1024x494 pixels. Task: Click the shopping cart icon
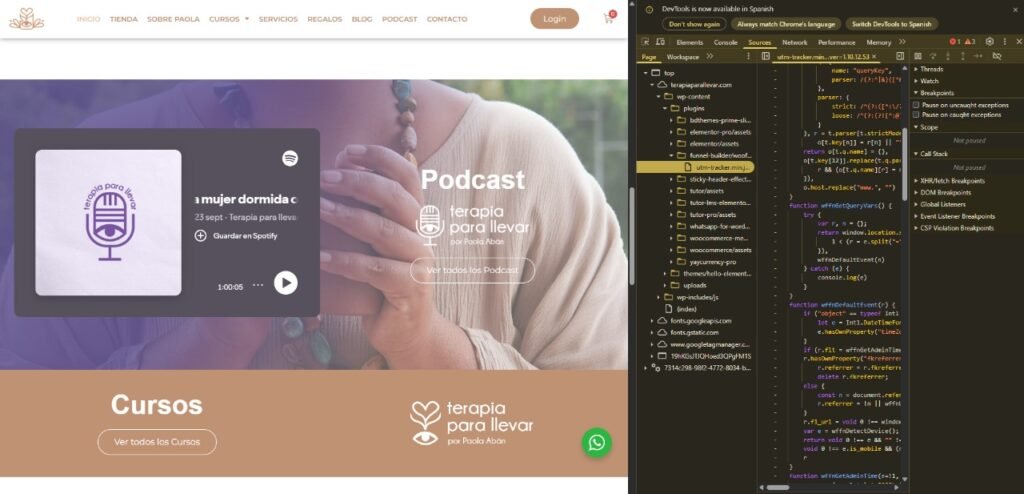[x=609, y=18]
